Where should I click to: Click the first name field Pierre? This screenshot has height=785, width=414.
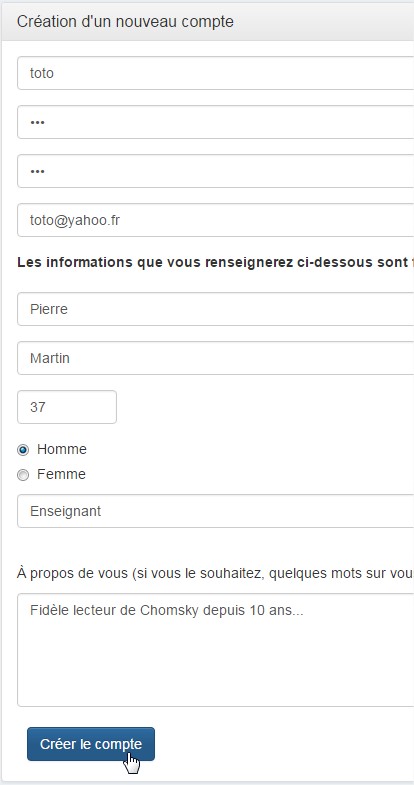(x=216, y=309)
